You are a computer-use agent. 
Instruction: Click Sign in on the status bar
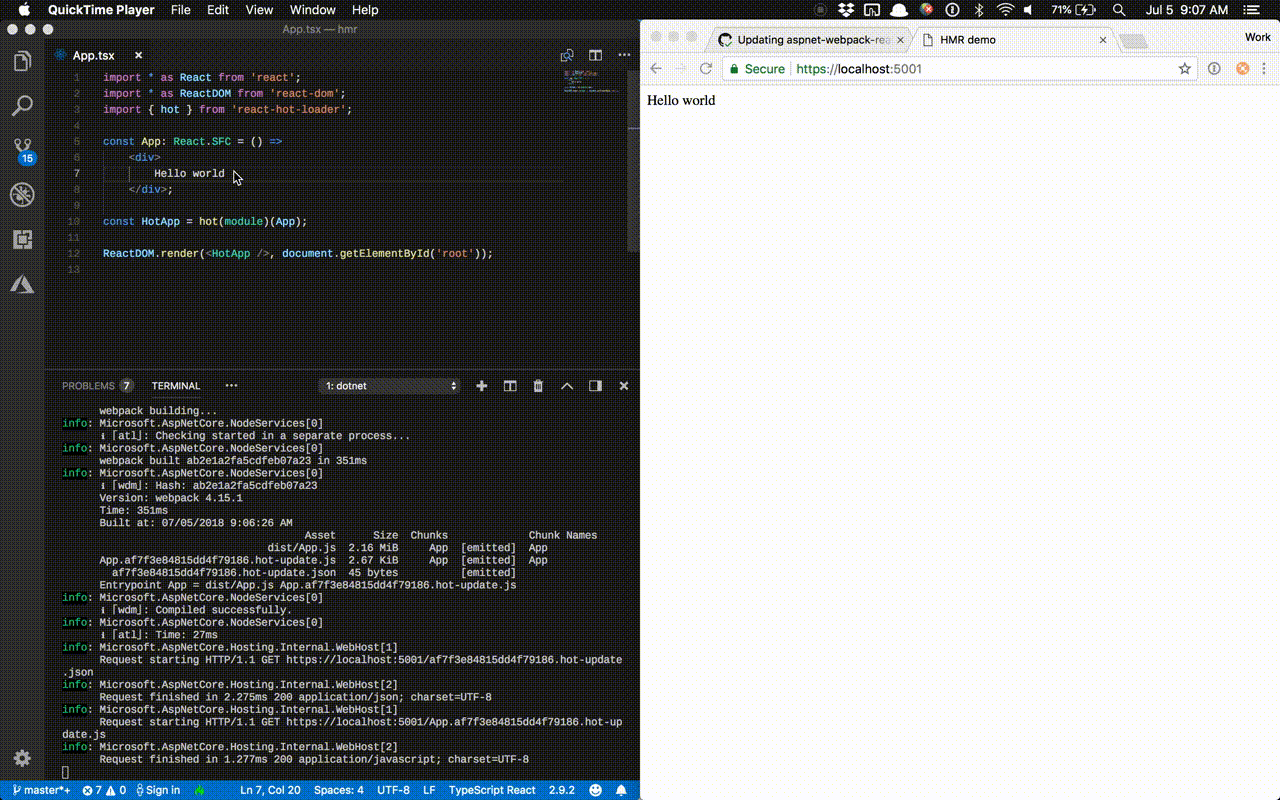[158, 790]
